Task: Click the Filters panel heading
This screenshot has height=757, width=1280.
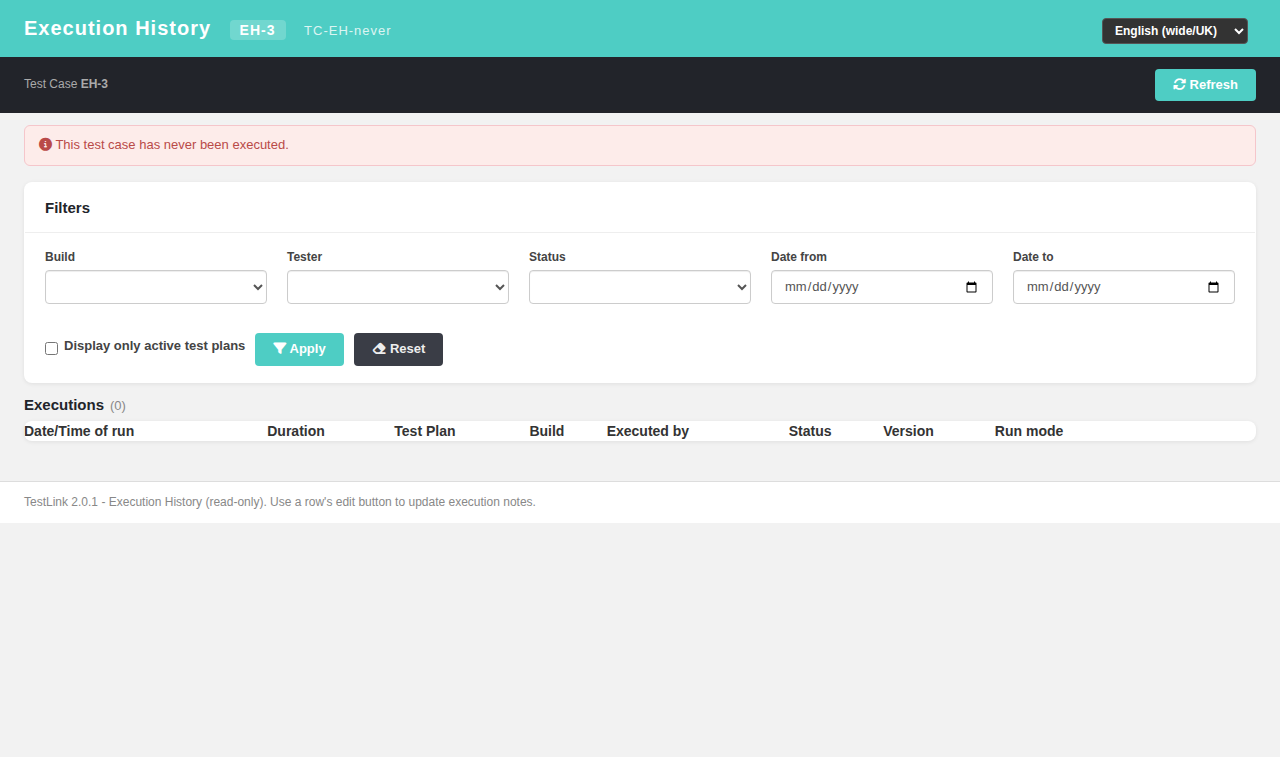Action: [67, 208]
